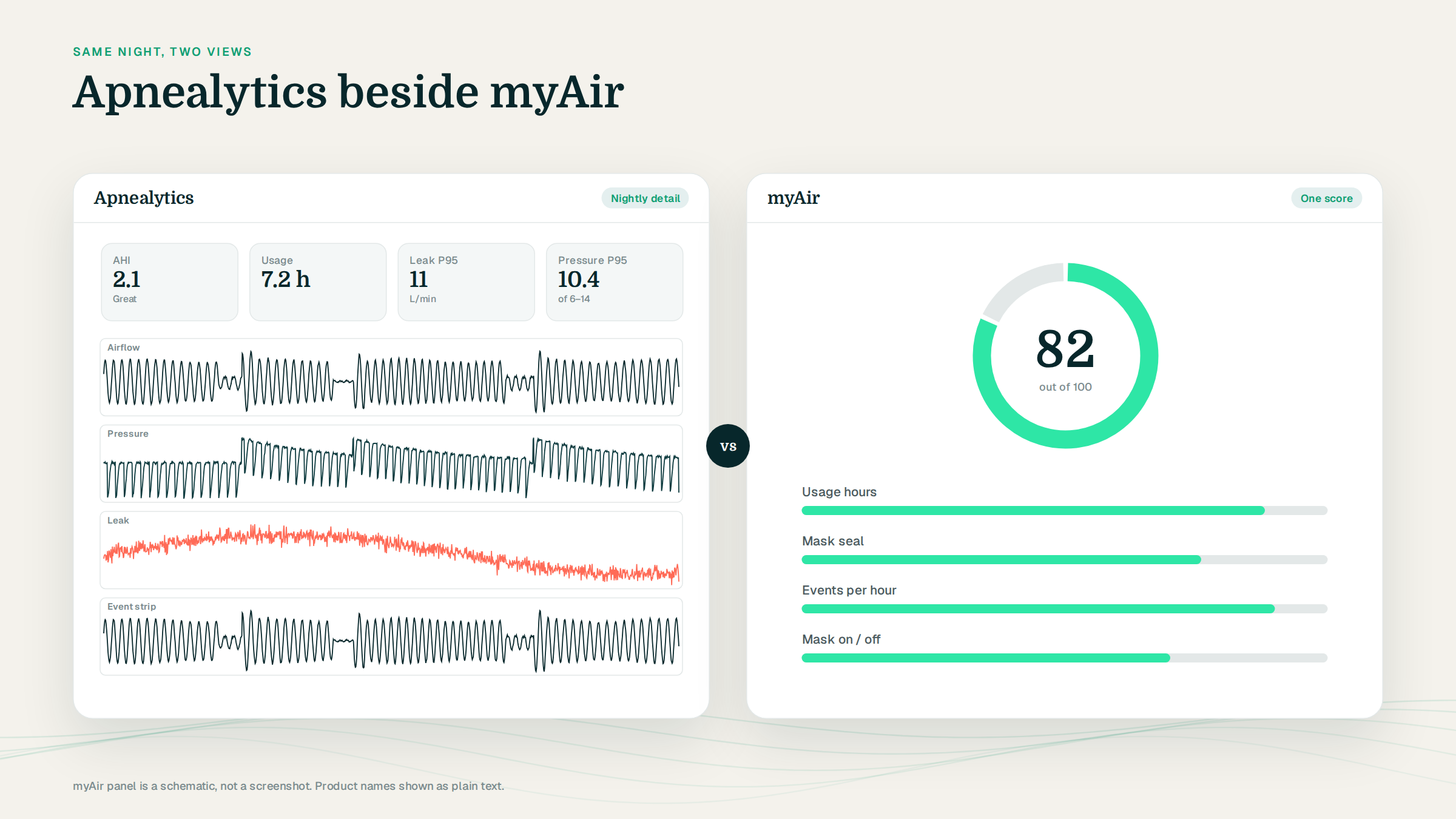Select the Usage 7.2 h card

point(318,282)
